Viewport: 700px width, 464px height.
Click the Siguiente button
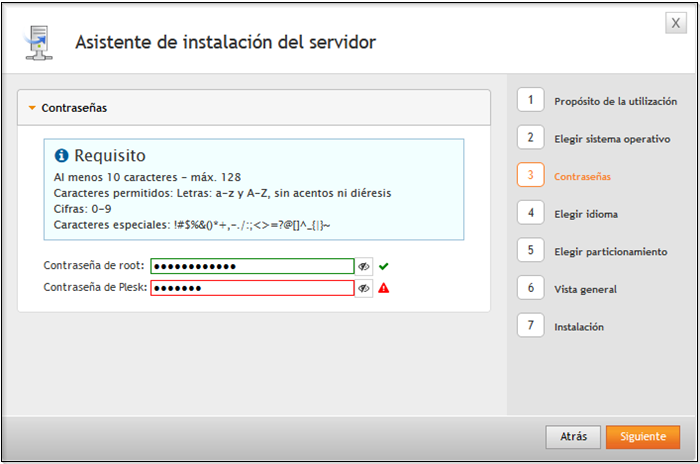coord(643,437)
